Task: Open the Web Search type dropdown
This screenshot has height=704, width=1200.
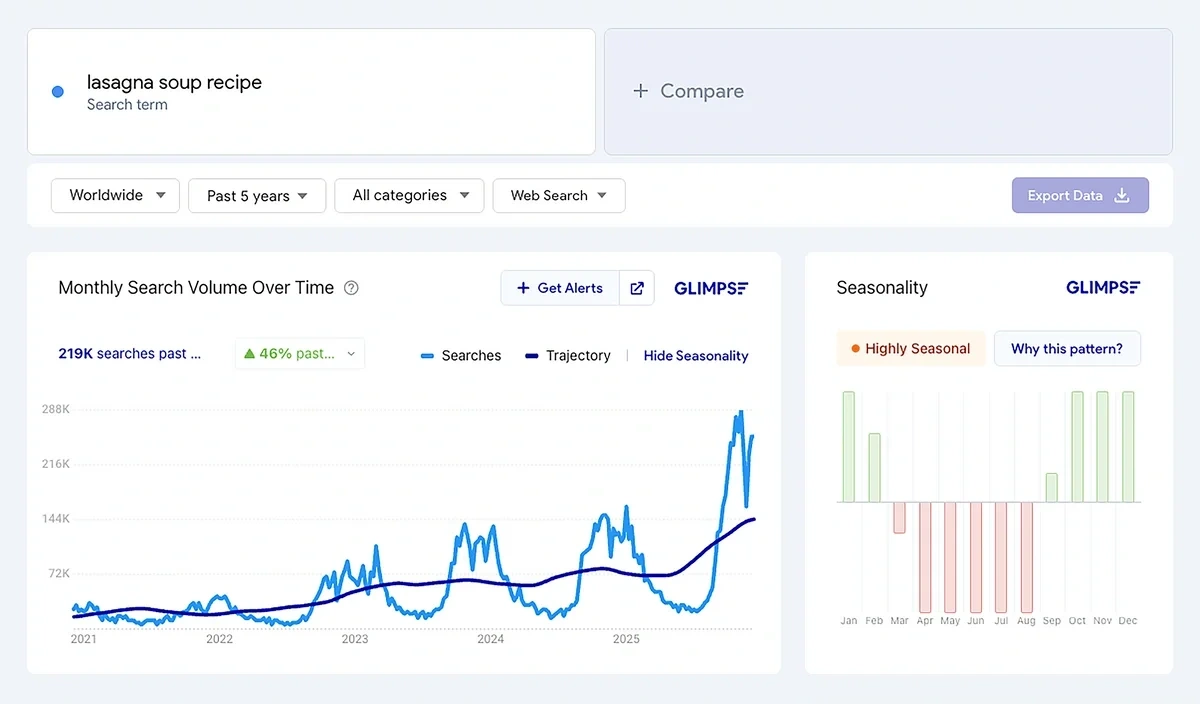Action: point(558,195)
